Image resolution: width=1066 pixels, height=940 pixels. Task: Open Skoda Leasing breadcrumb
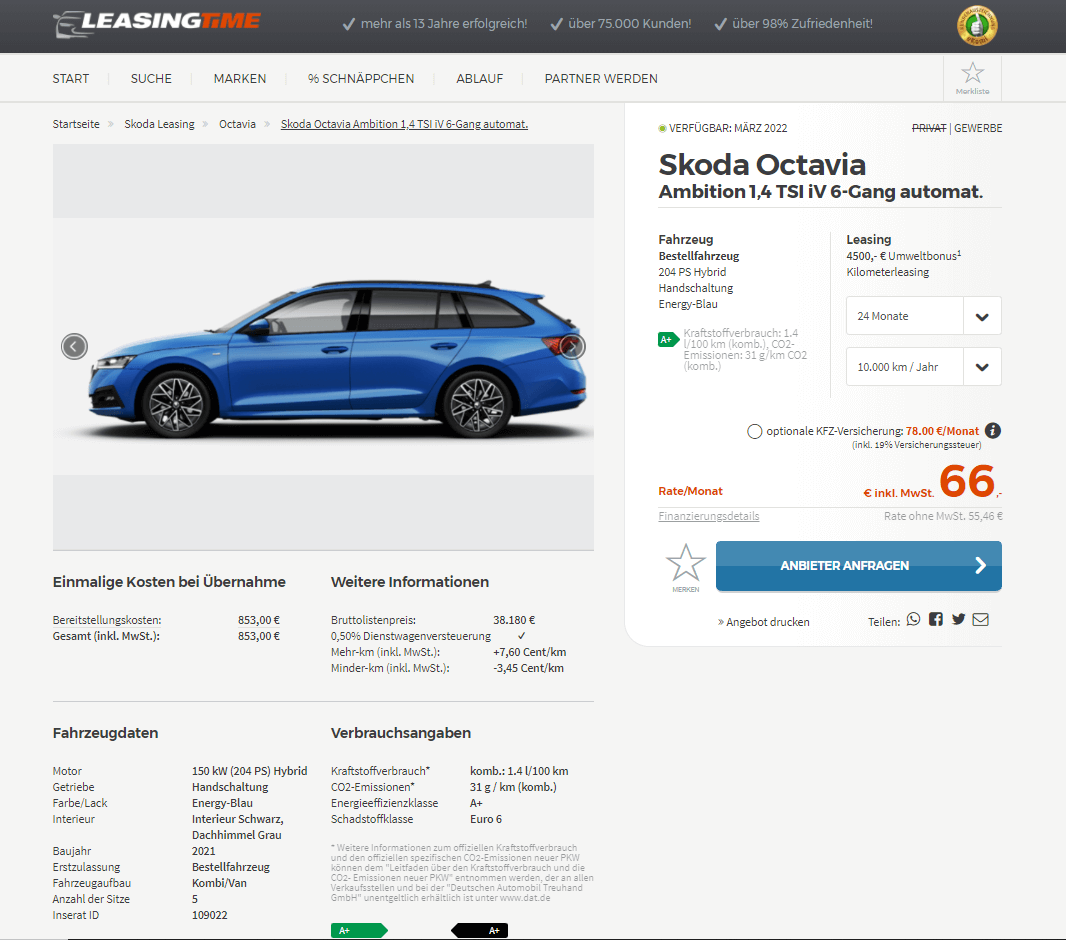(x=159, y=124)
